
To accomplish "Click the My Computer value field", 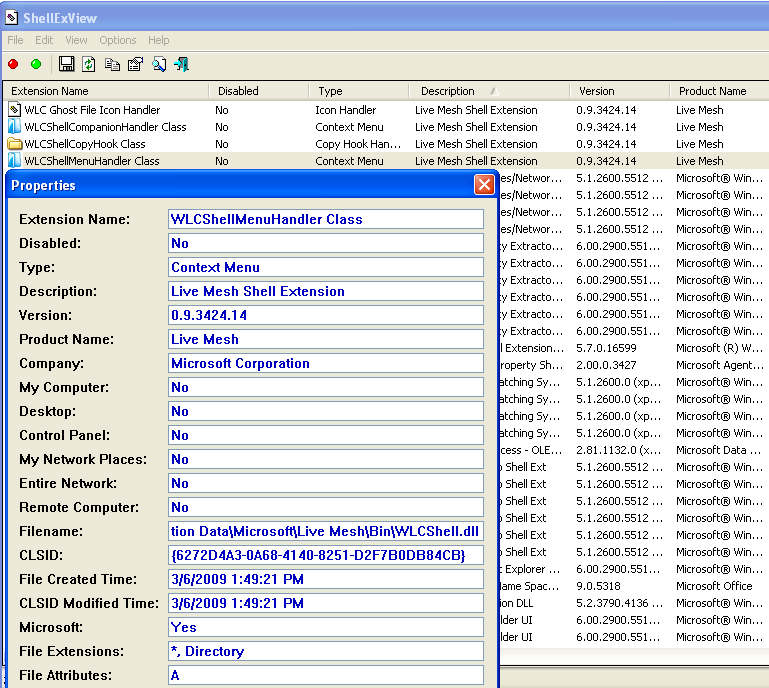I will [x=326, y=387].
